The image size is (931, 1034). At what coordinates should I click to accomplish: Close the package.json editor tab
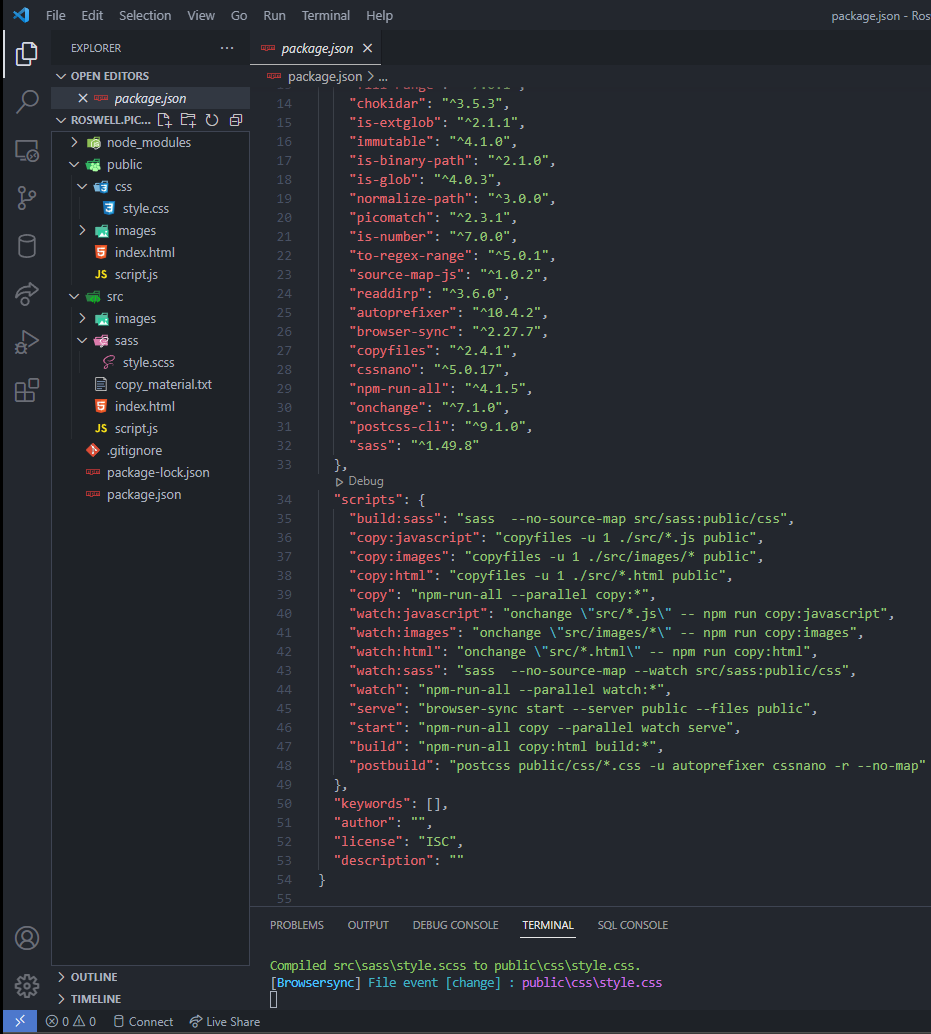(368, 48)
